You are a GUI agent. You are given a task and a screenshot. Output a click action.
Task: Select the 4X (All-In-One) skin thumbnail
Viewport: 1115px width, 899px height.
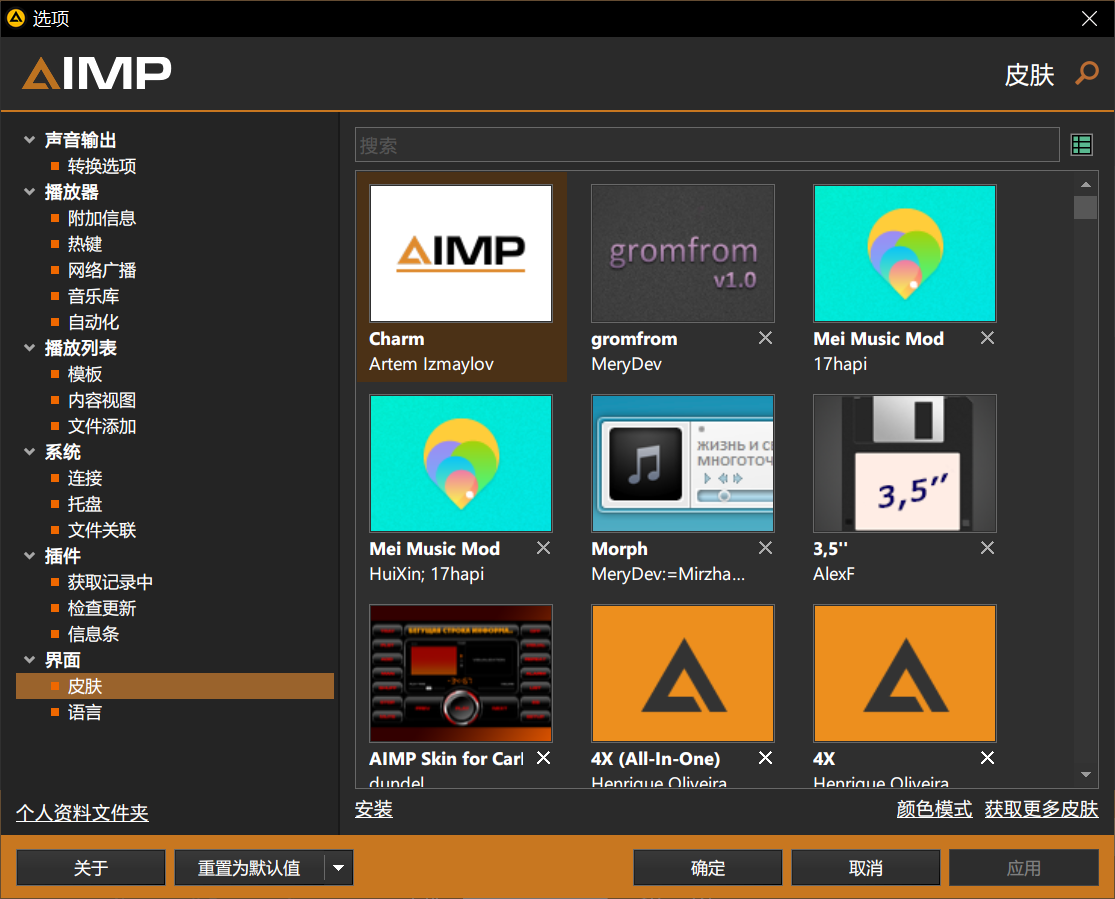point(683,673)
